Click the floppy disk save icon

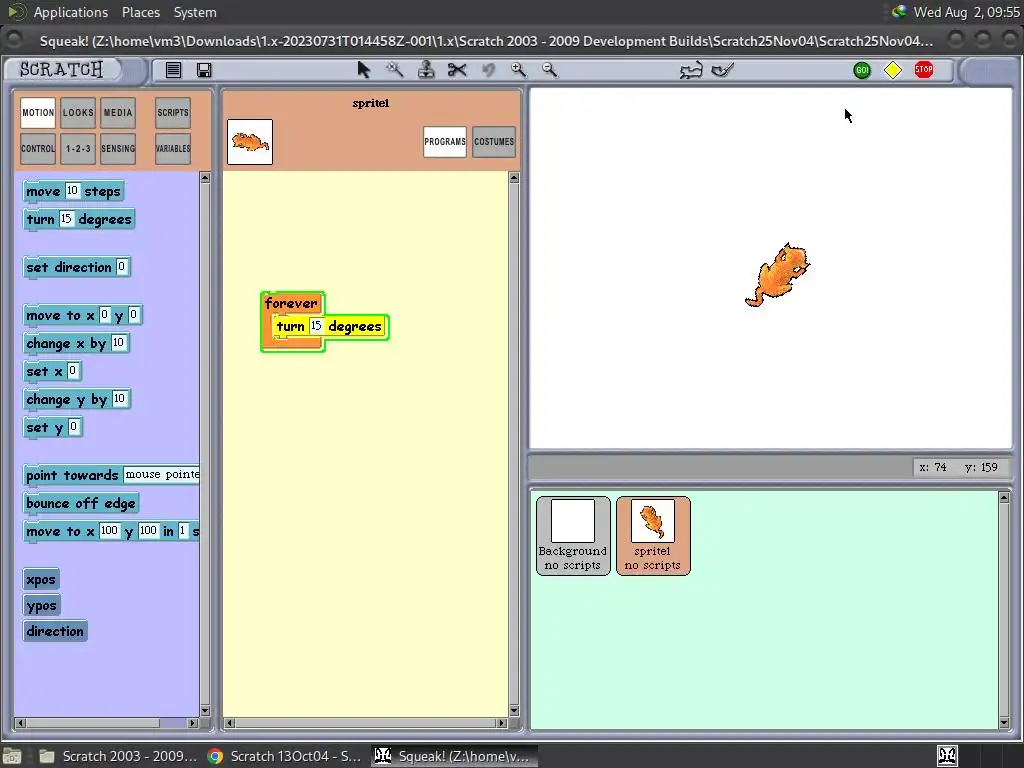coord(204,70)
